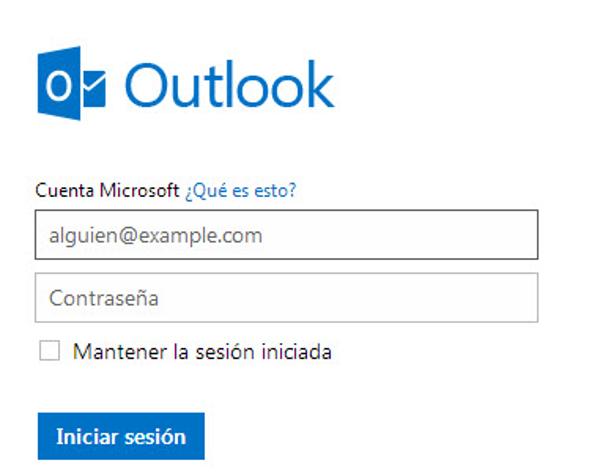Open the "¿Qué es esto?" help link
Image resolution: width=600 pixels, height=474 pixels.
click(x=241, y=190)
